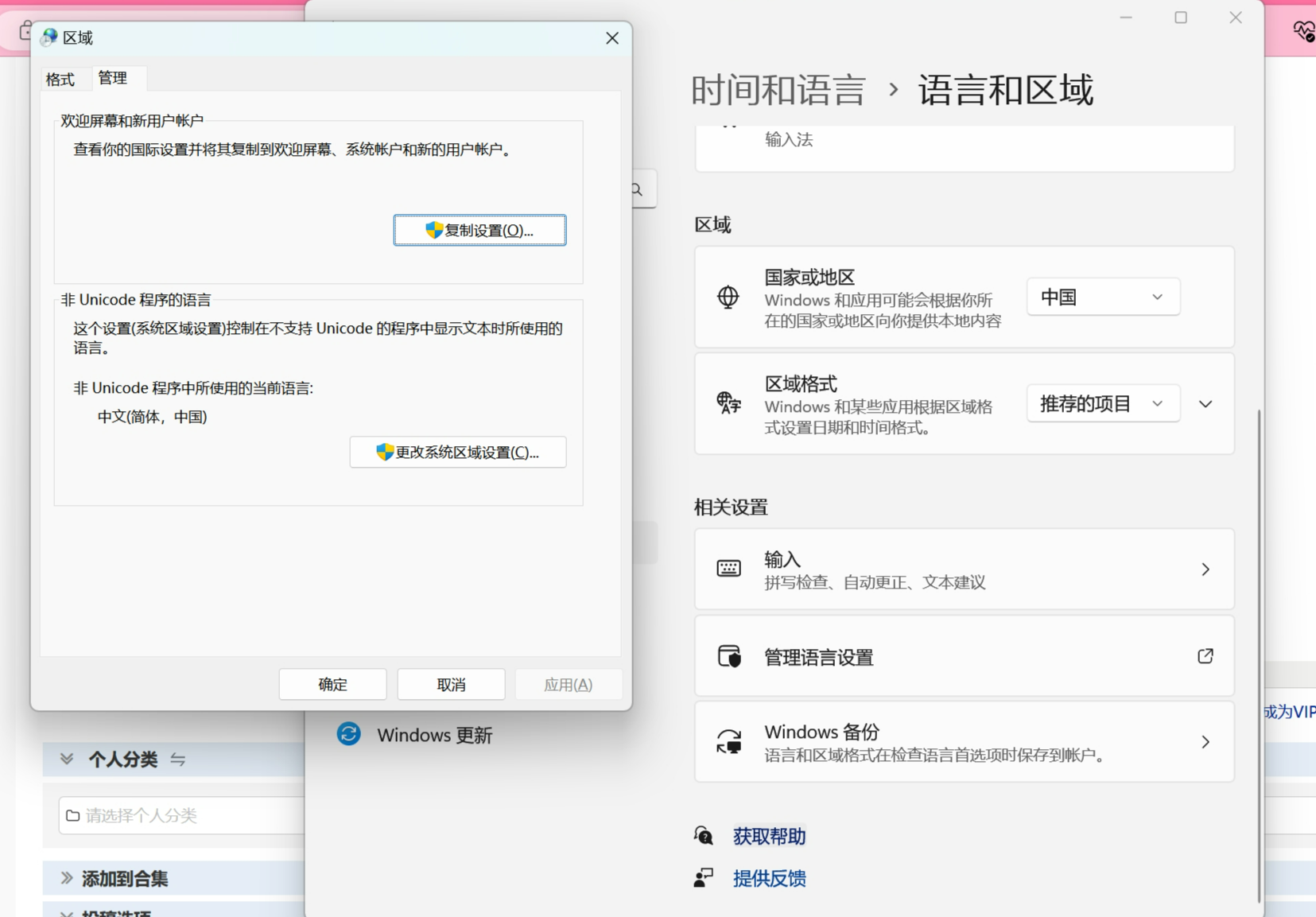This screenshot has width=1316, height=917.
Task: Click the shield icon beside 管理语言设置
Action: tap(728, 656)
